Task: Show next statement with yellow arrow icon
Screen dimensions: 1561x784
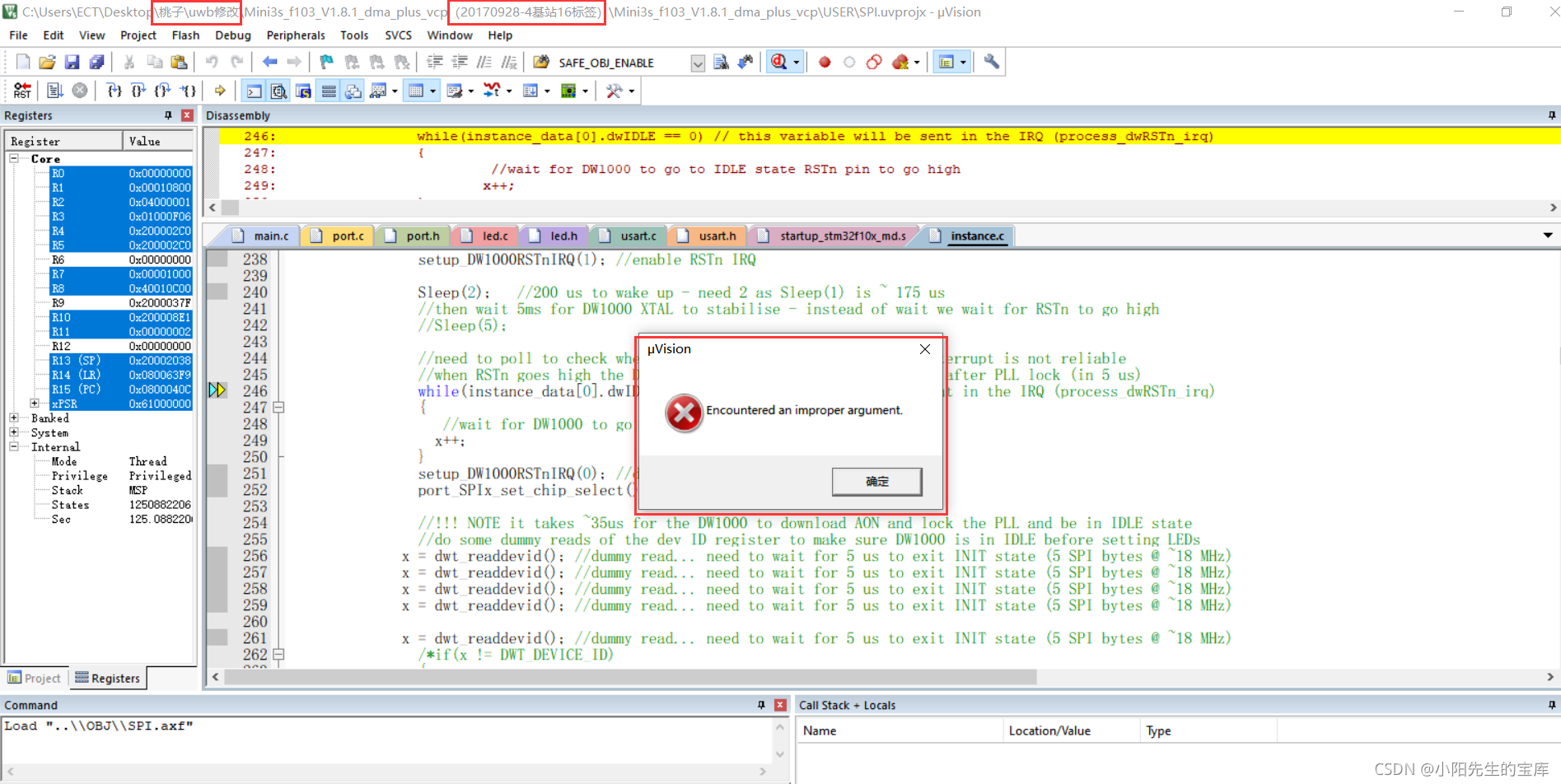Action: point(220,91)
